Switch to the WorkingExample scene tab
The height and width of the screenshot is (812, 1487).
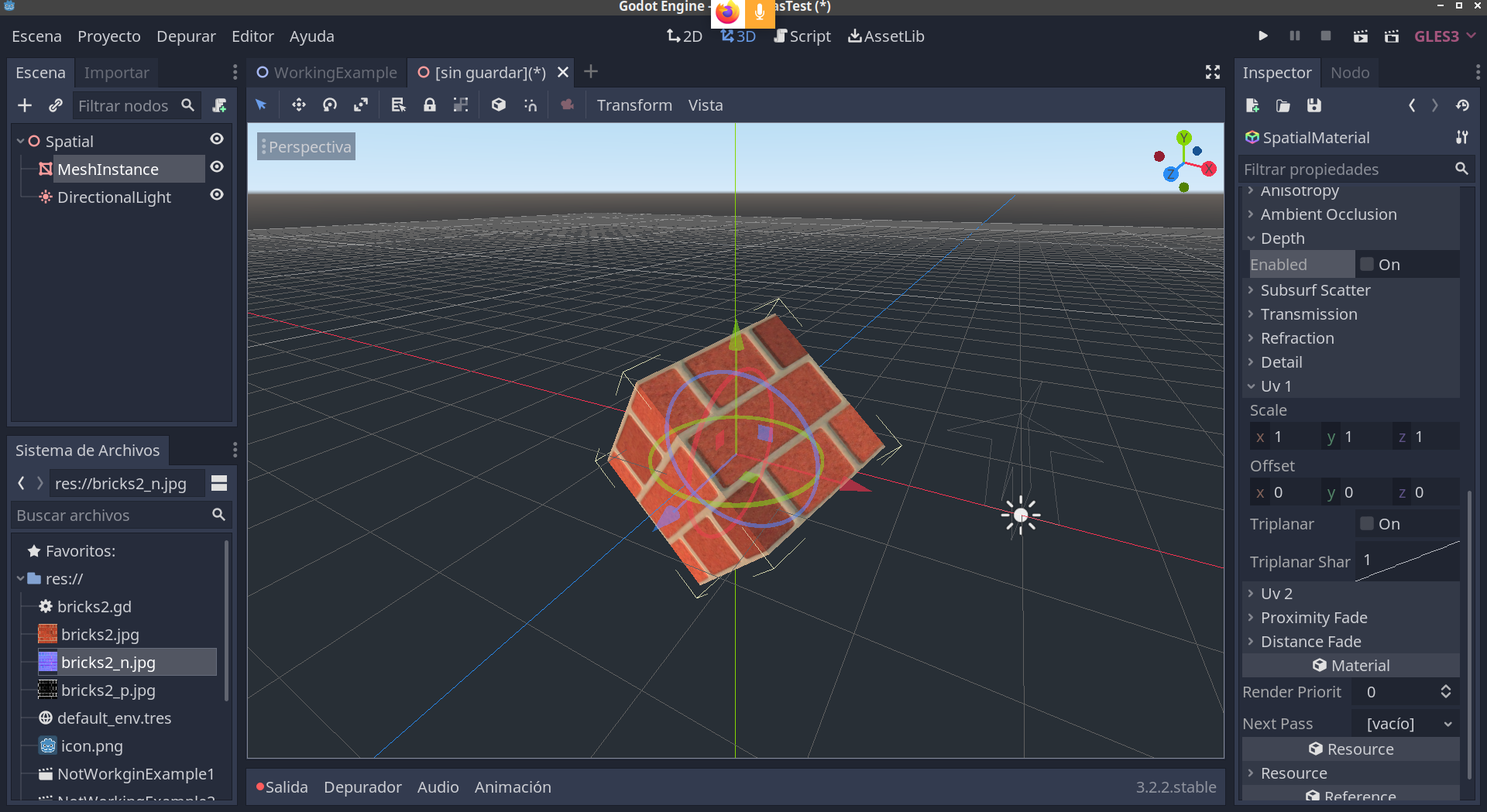coord(328,73)
